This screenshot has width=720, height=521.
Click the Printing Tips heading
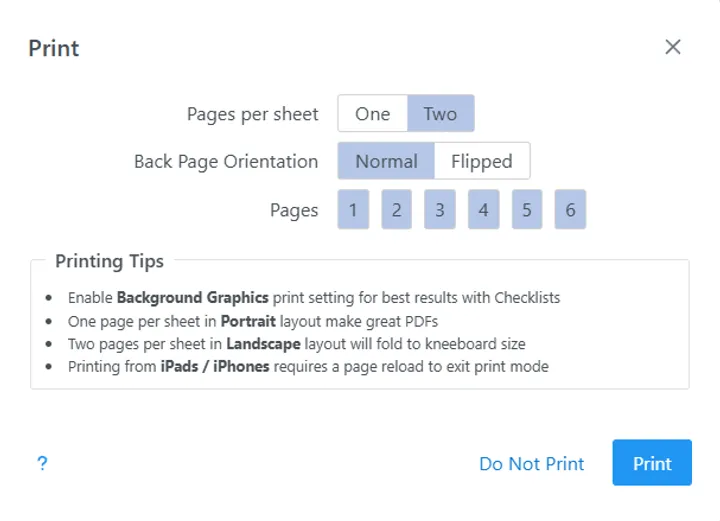(109, 262)
